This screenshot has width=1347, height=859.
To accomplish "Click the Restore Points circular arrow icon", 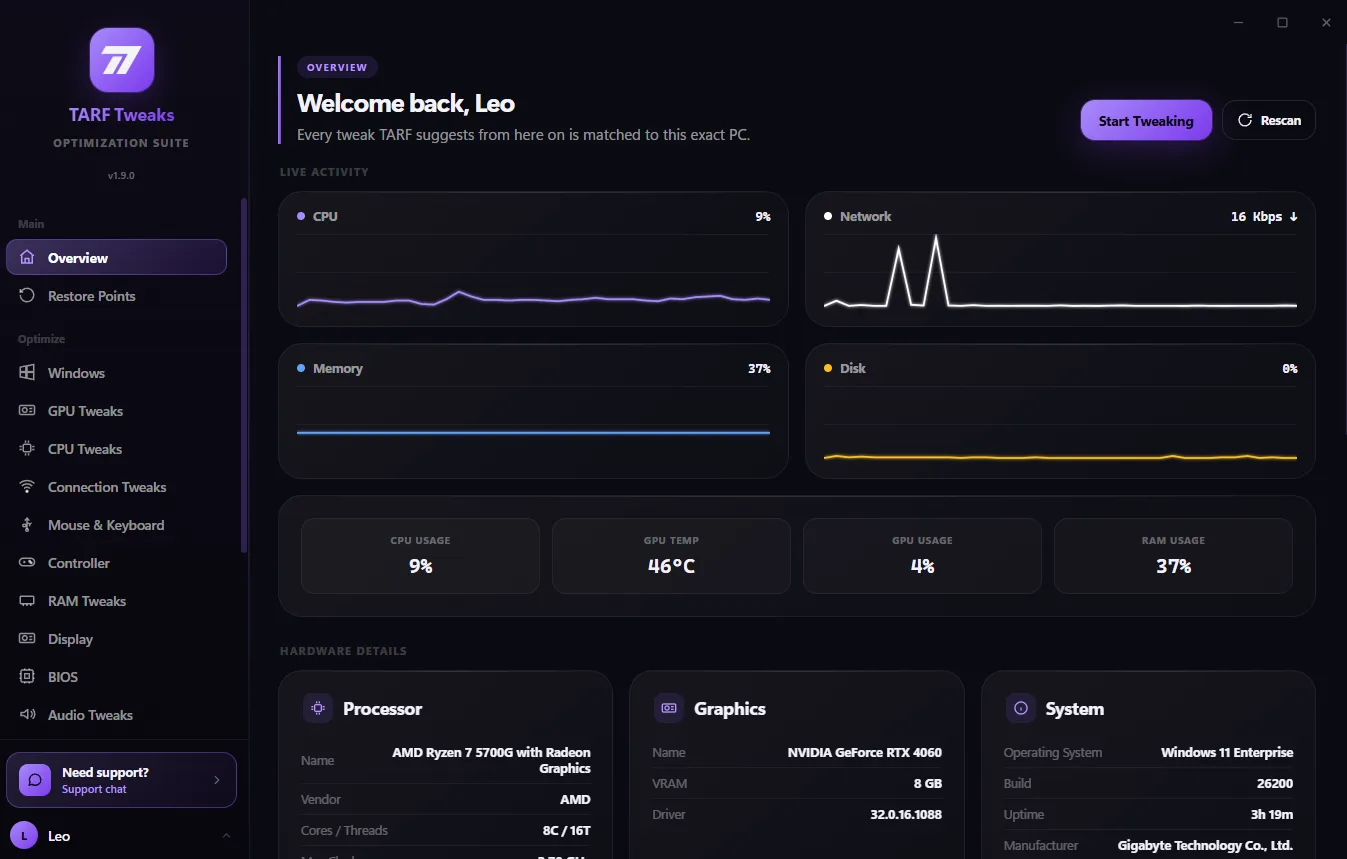I will pyautogui.click(x=27, y=296).
